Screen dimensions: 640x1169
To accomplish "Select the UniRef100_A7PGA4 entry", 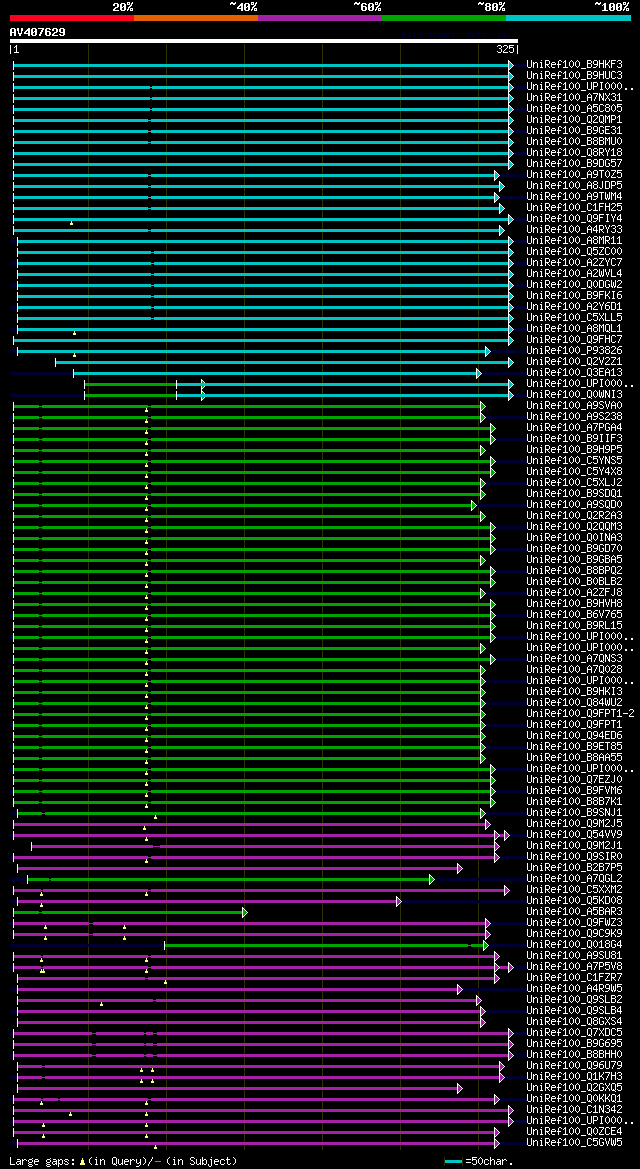I will [574, 427].
